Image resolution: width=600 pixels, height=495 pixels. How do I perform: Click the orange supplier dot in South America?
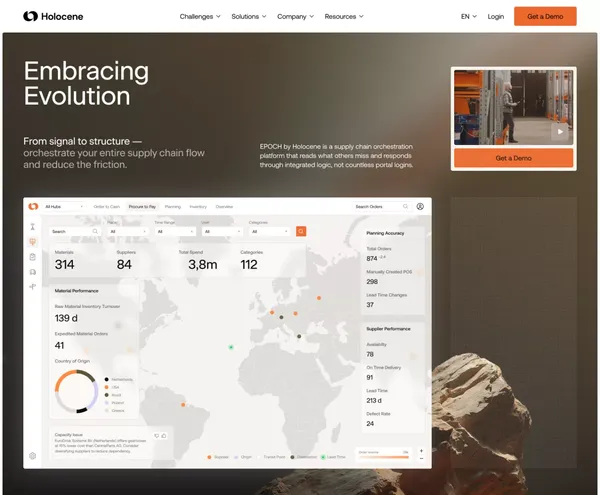tap(183, 405)
